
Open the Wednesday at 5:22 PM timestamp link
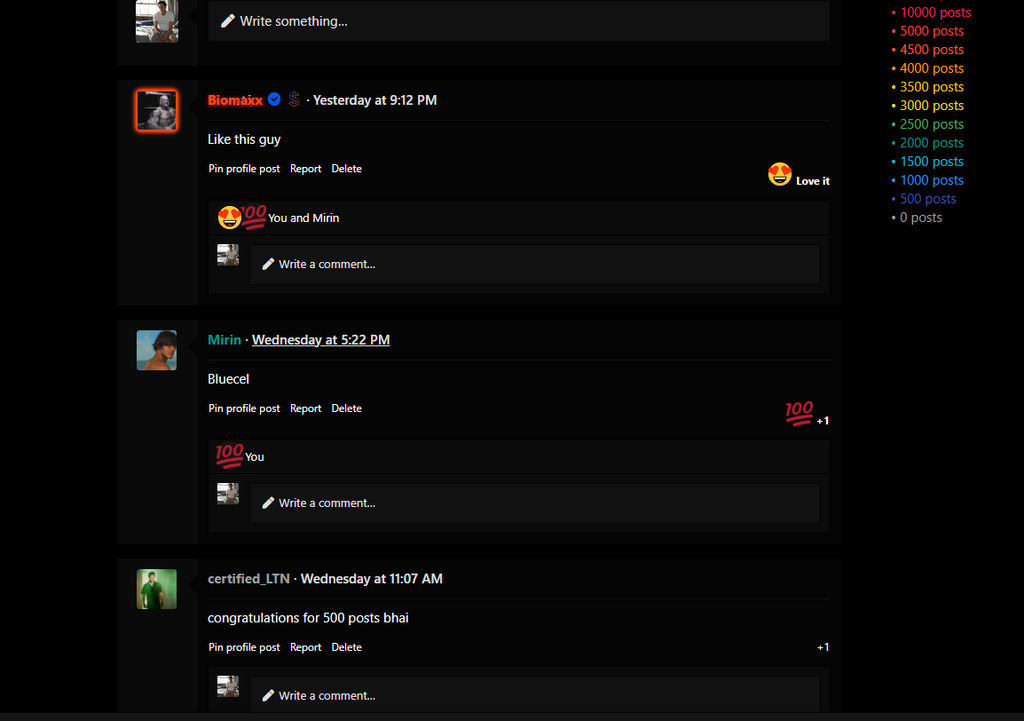pyautogui.click(x=321, y=340)
